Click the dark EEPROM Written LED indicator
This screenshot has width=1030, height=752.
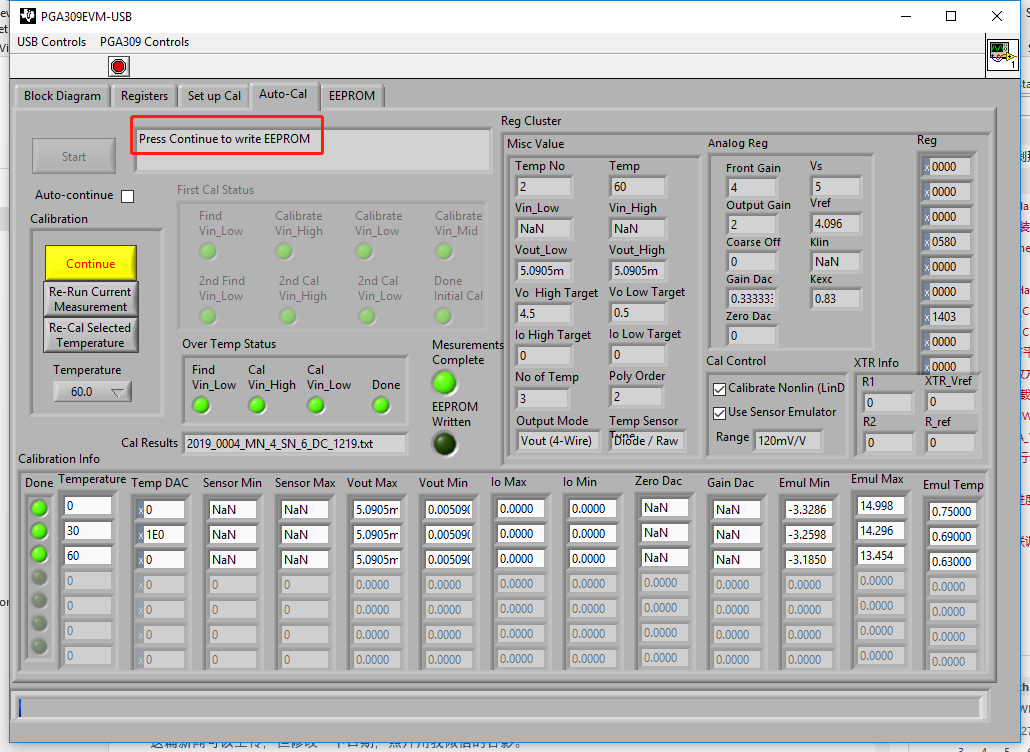click(x=444, y=443)
